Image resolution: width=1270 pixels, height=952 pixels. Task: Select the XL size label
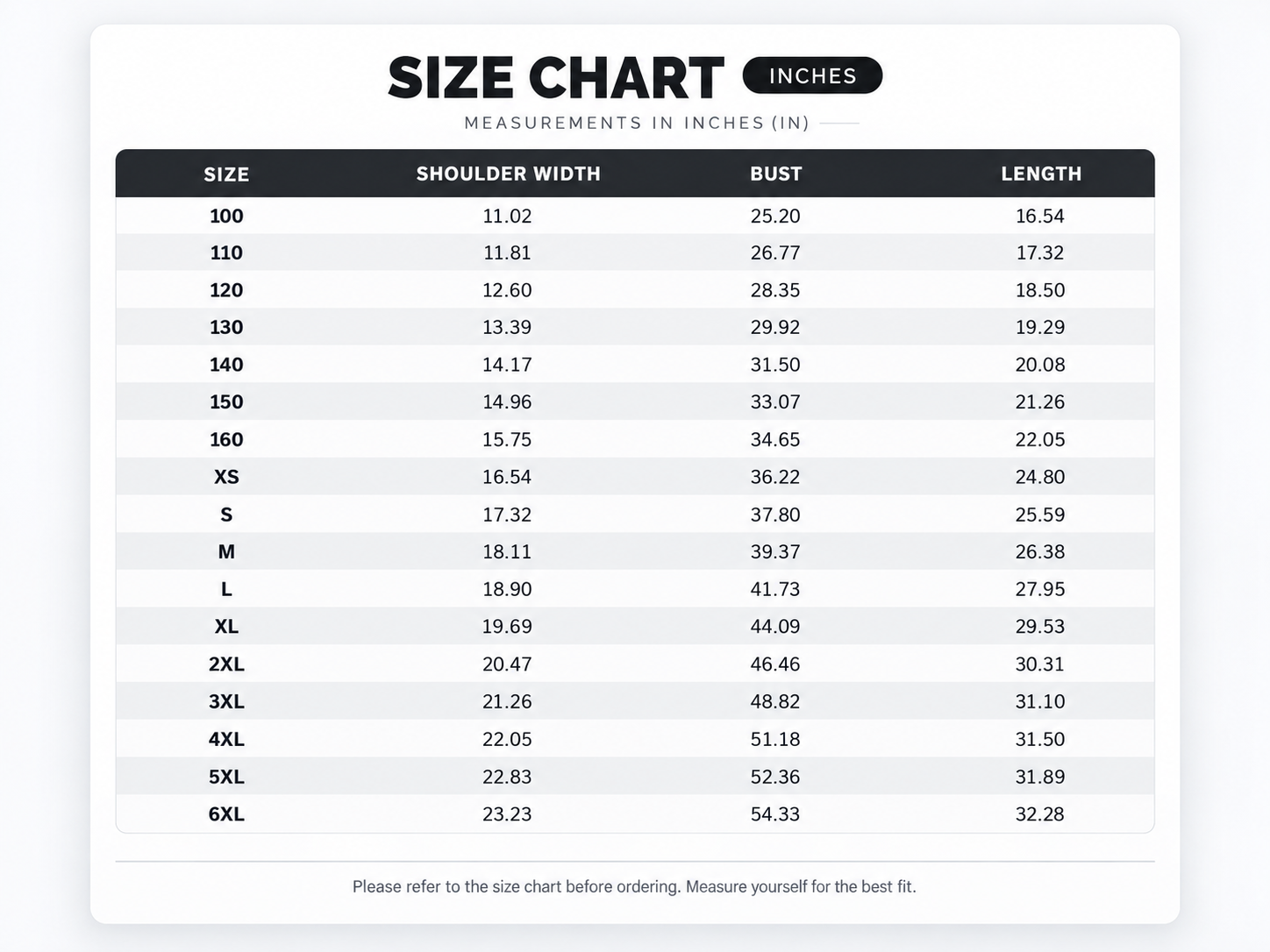226,627
